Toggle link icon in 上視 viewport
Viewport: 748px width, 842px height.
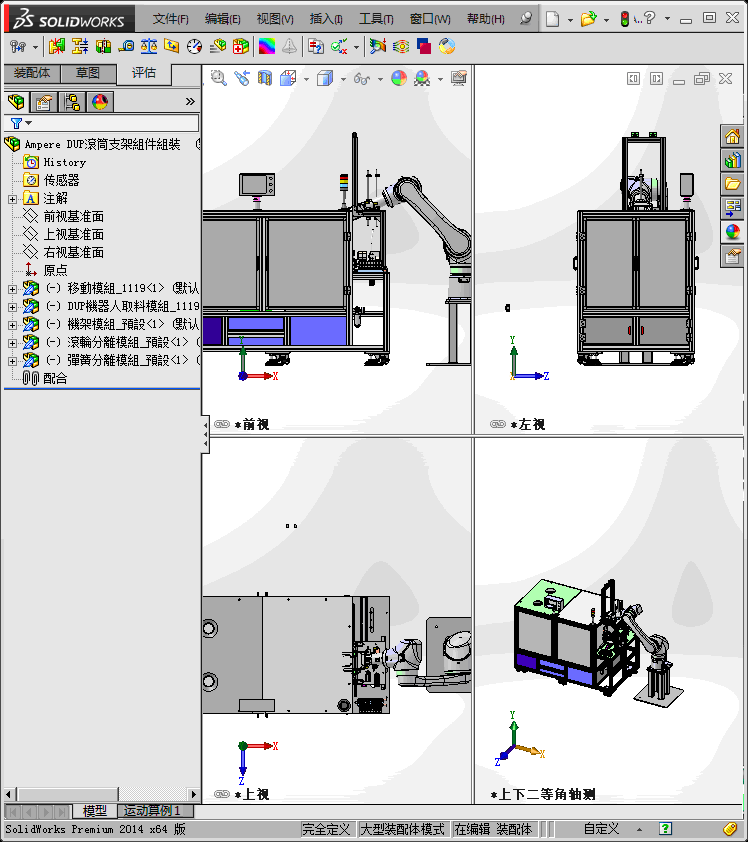coord(222,794)
